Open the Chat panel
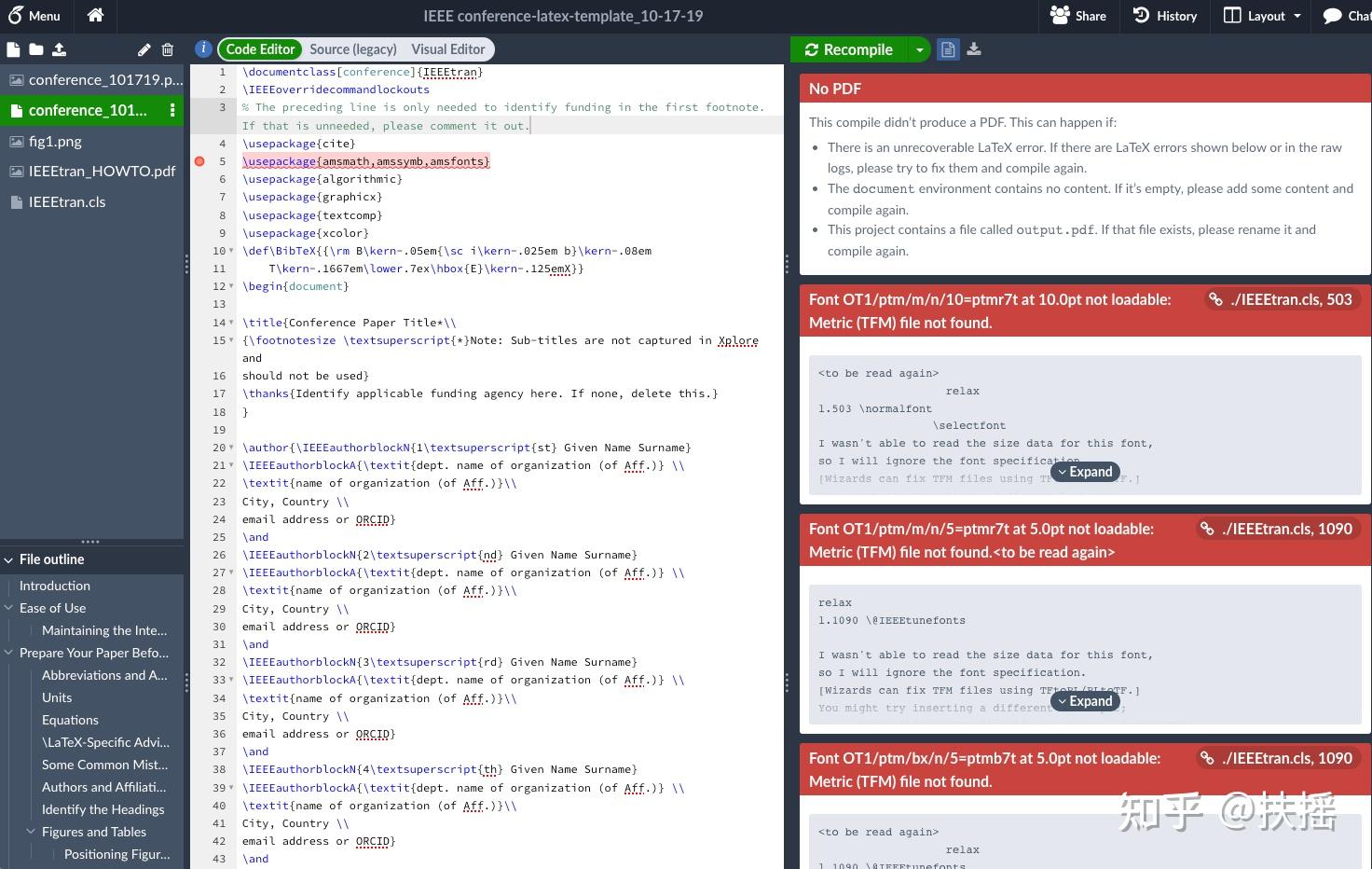 click(x=1345, y=16)
